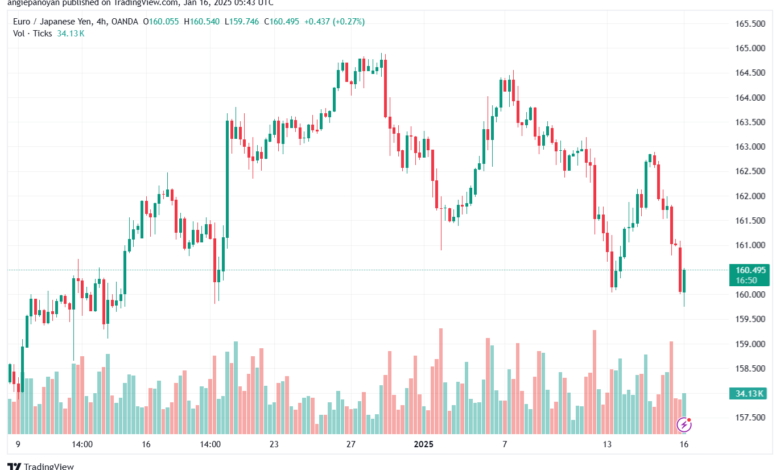Click the 34.13K volume tag on axis

pos(749,393)
